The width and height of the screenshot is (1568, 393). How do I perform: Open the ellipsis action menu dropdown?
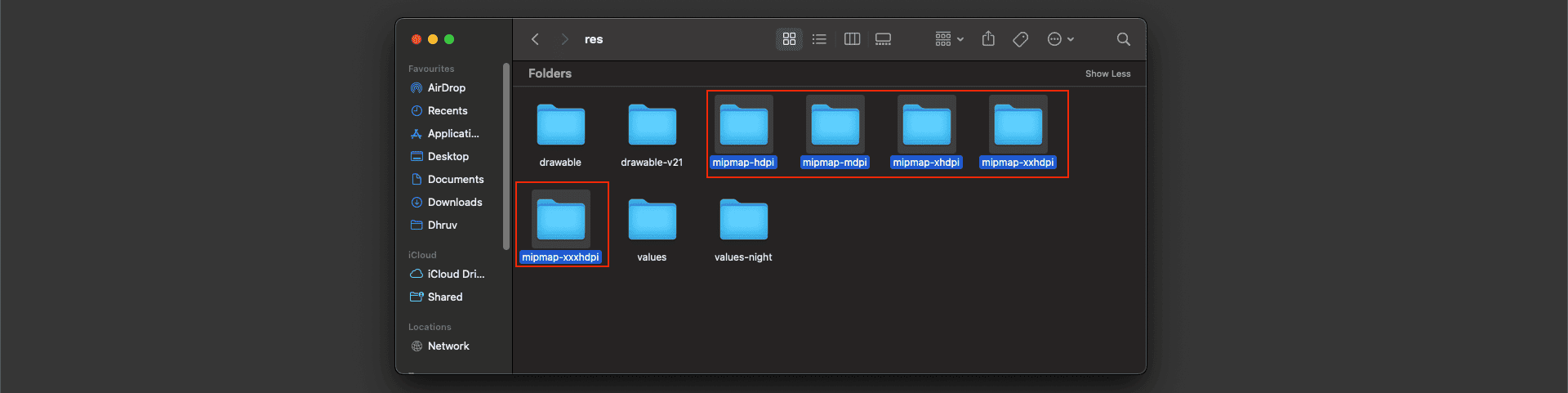[1060, 39]
